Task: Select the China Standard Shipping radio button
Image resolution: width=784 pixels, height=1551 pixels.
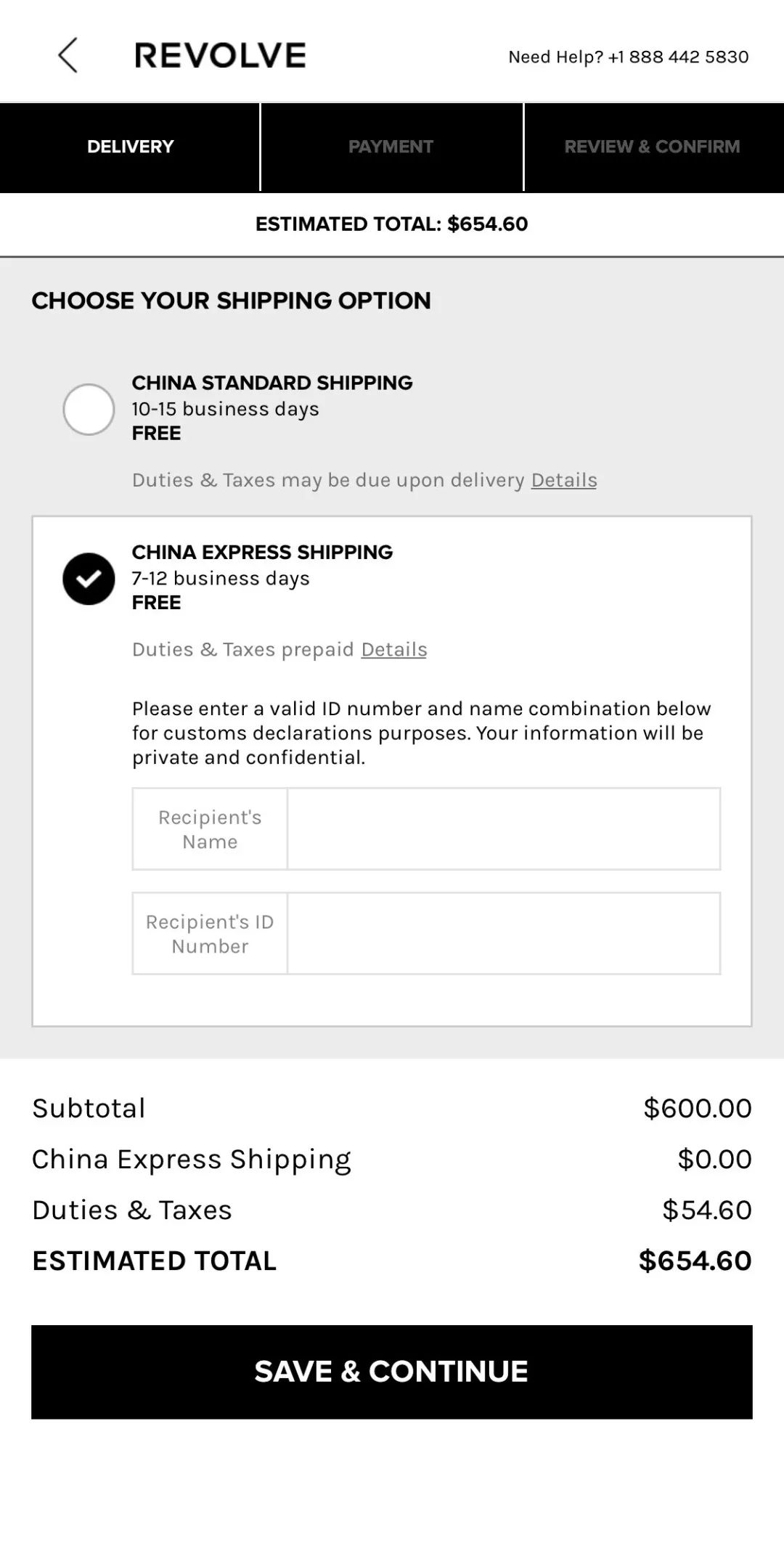Action: 89,410
